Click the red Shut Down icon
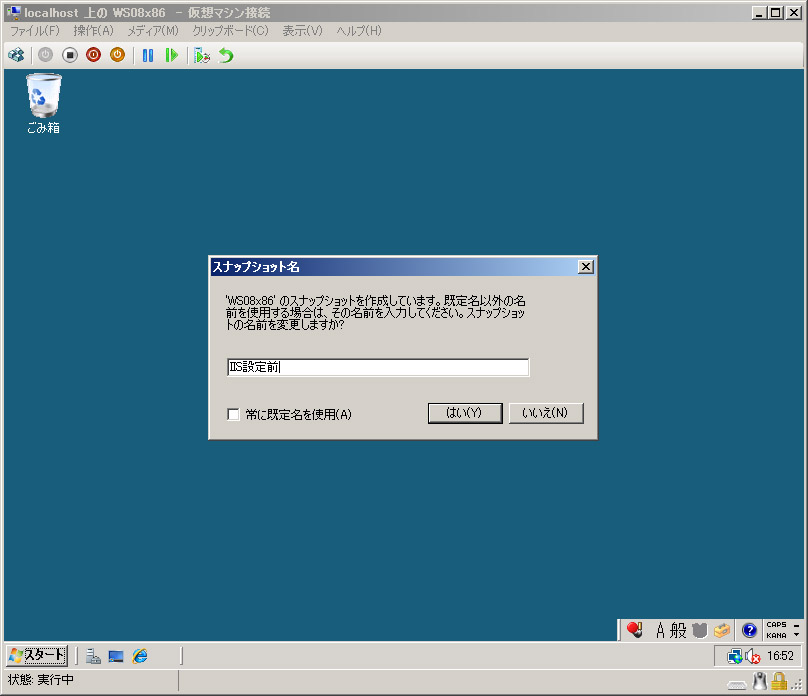Screen dimensions: 808x696 point(93,55)
